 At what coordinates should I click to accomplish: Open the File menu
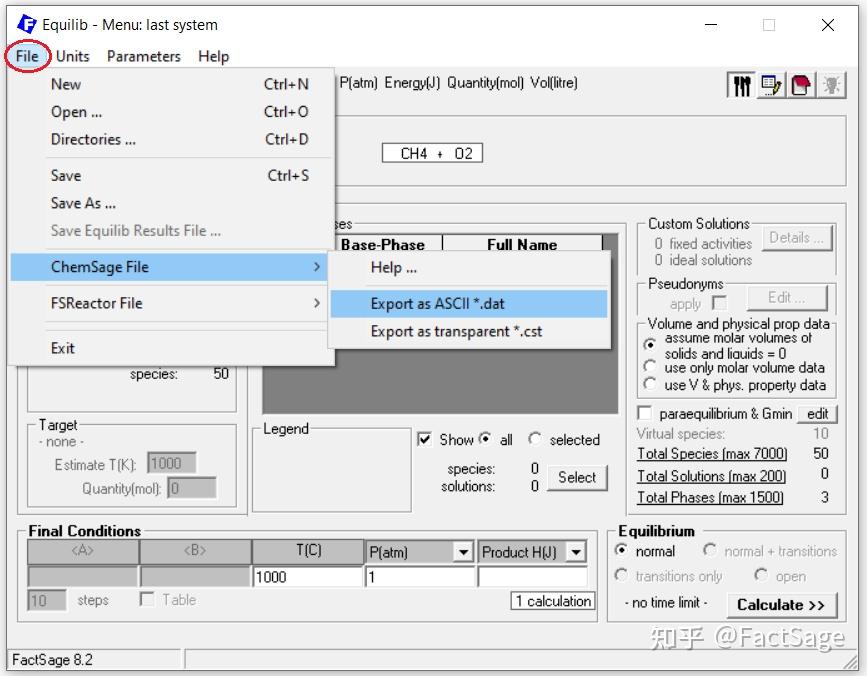27,56
